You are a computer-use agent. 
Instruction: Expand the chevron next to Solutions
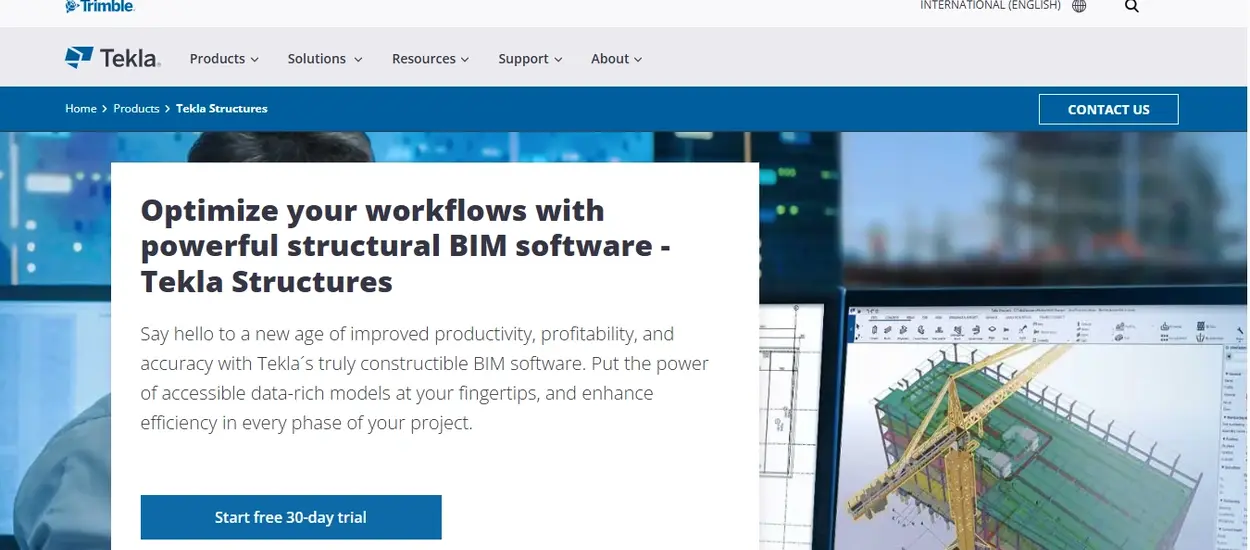(x=358, y=60)
